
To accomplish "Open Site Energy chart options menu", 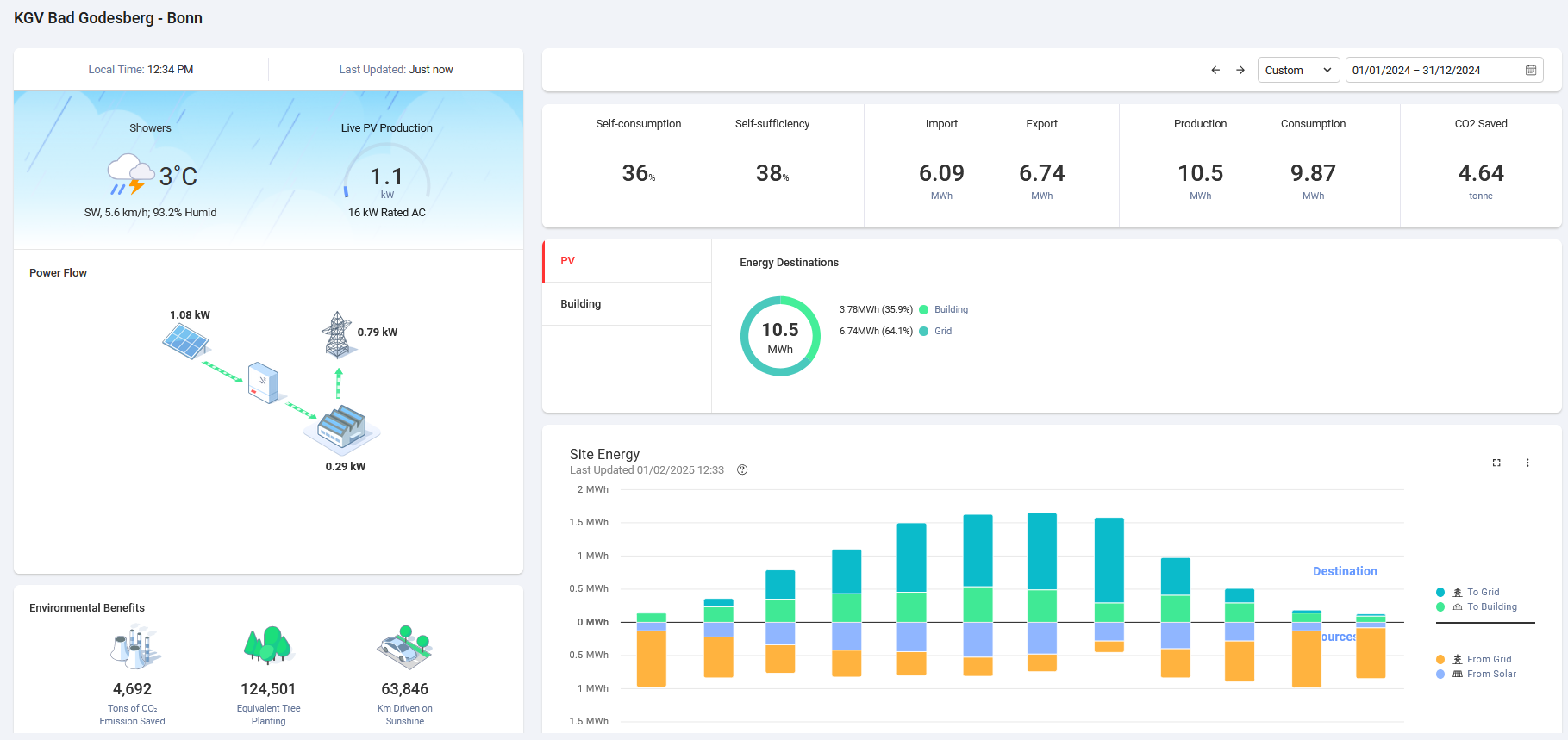I will (1527, 463).
